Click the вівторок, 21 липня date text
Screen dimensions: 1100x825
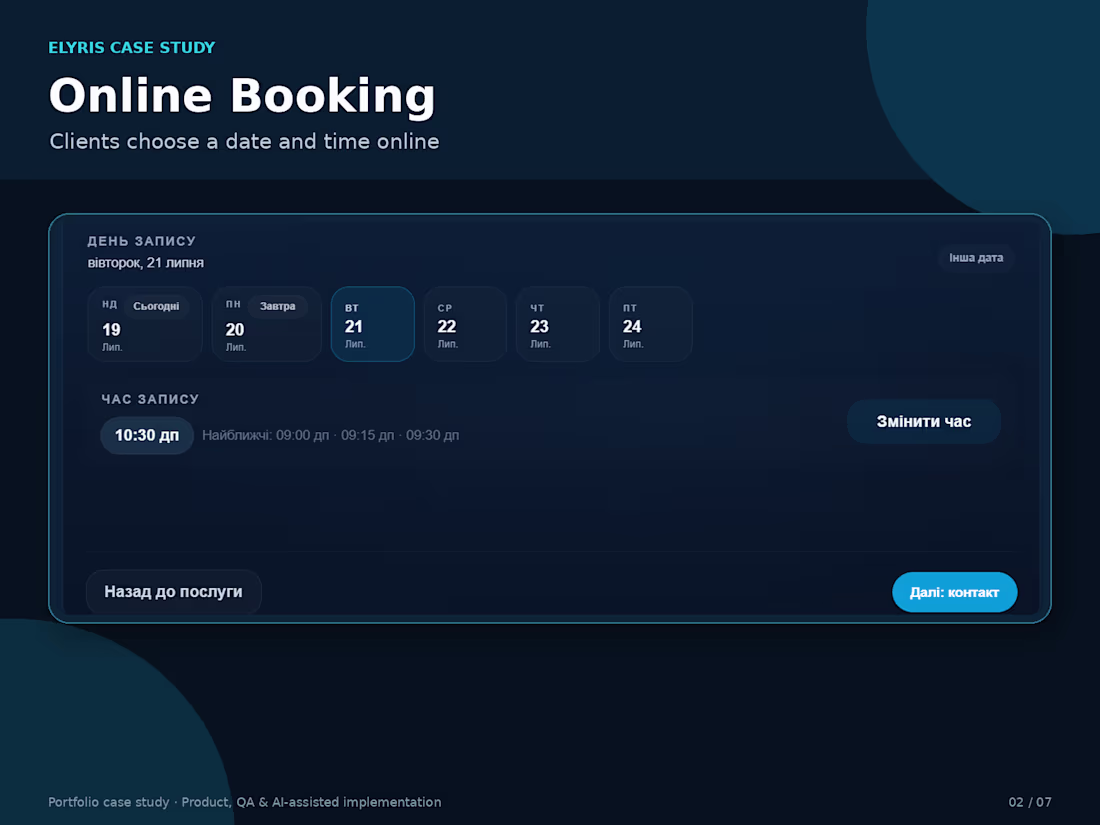145,262
